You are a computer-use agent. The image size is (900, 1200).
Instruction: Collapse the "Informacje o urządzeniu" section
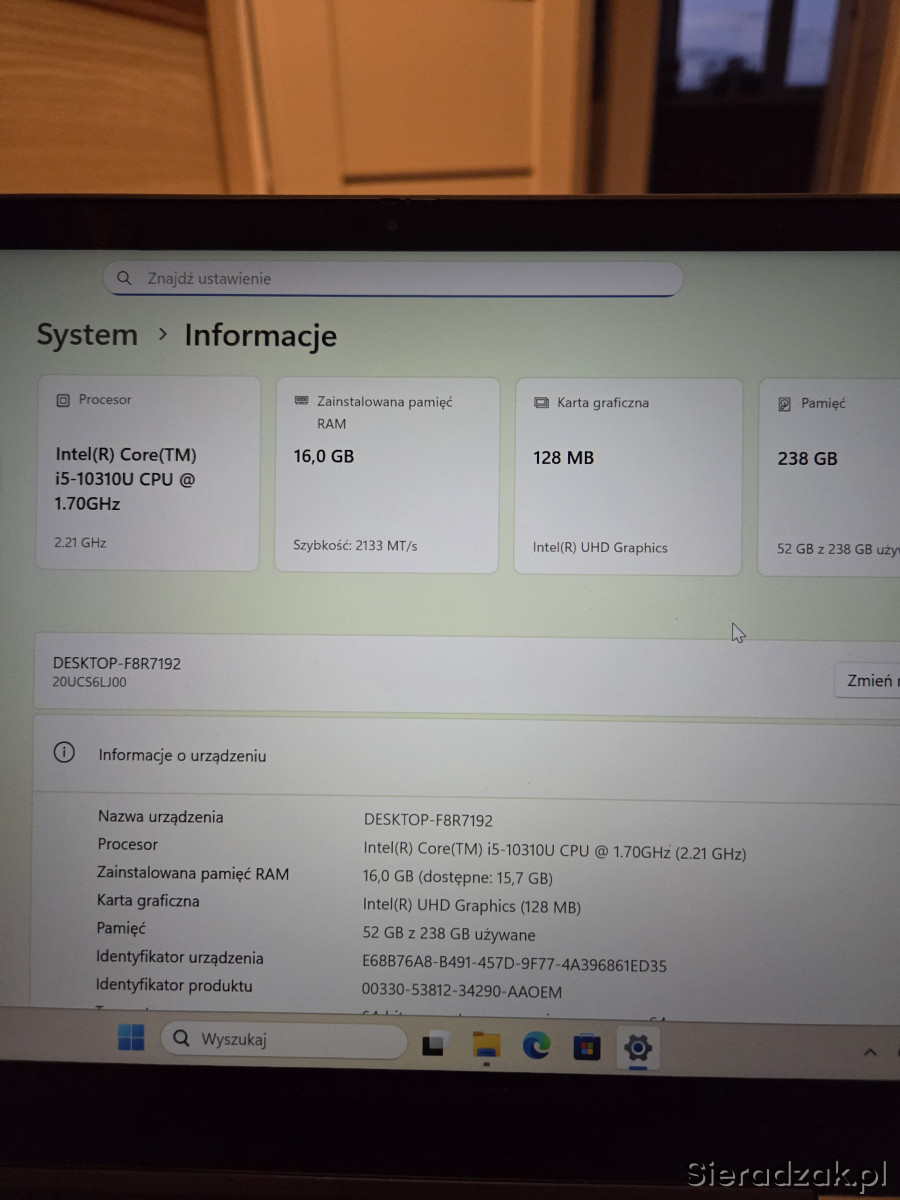click(470, 756)
